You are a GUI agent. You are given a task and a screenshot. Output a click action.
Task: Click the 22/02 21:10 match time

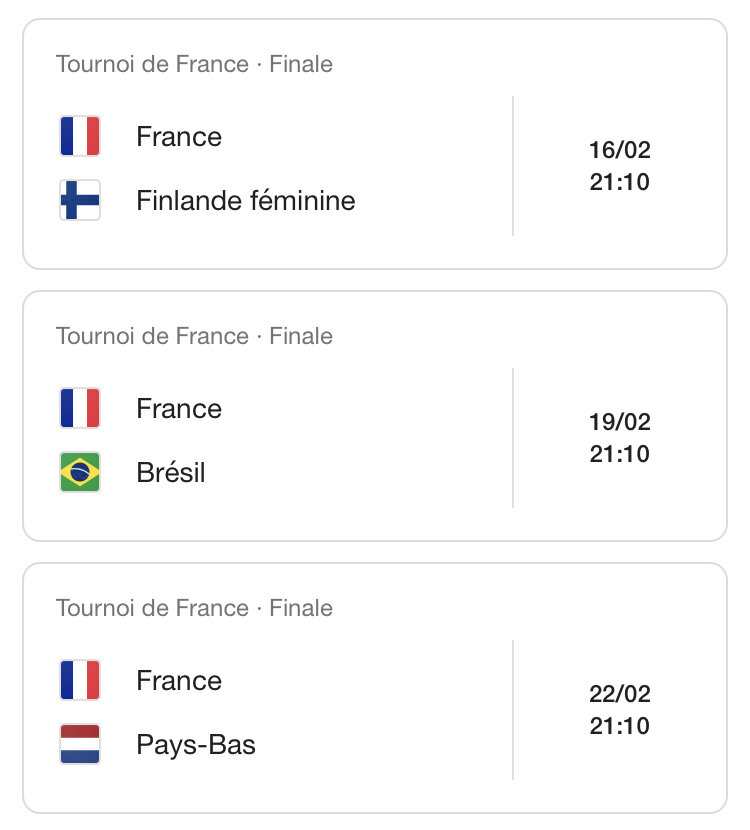619,711
